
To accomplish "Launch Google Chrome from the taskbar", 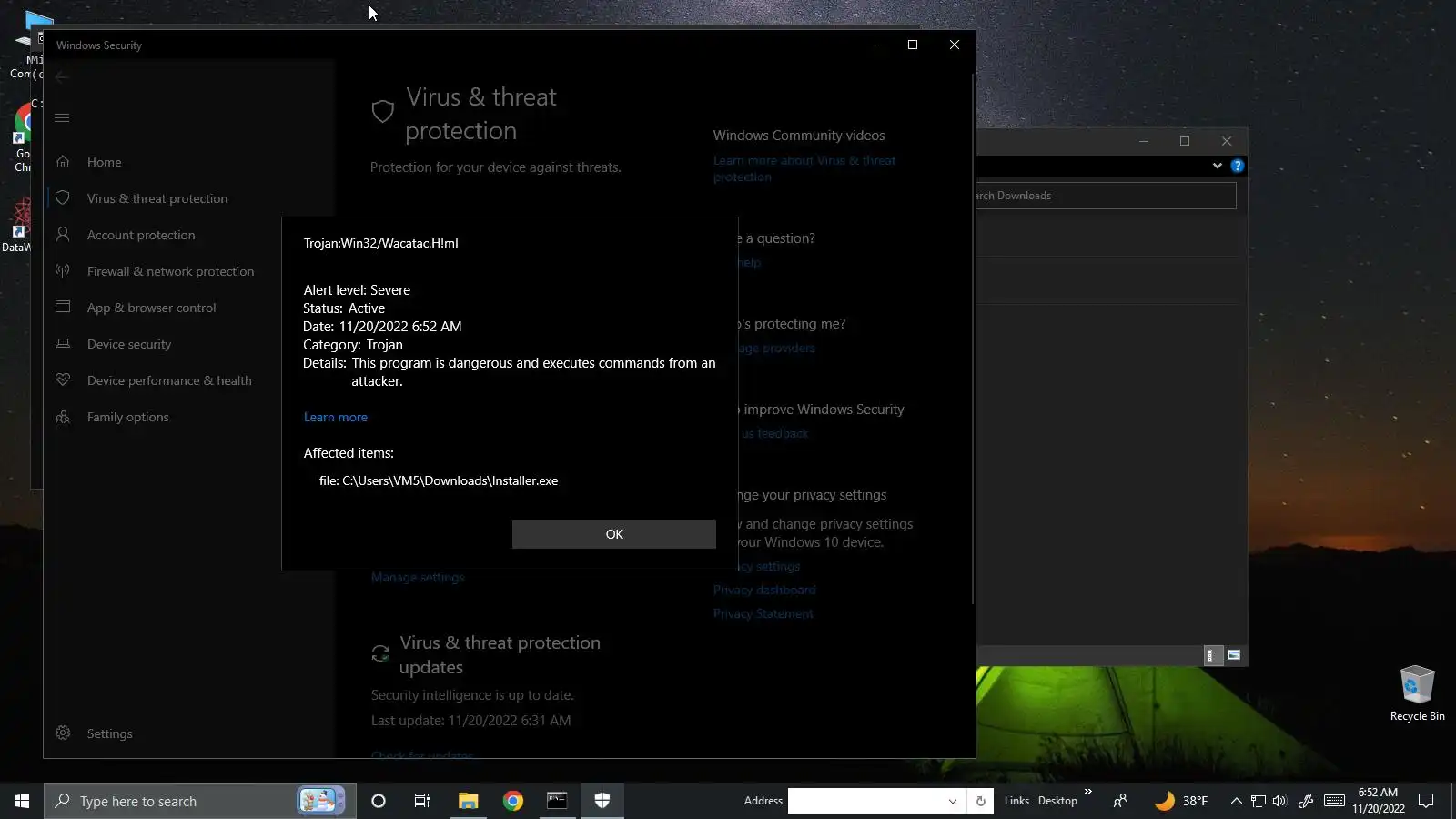I will pyautogui.click(x=513, y=801).
